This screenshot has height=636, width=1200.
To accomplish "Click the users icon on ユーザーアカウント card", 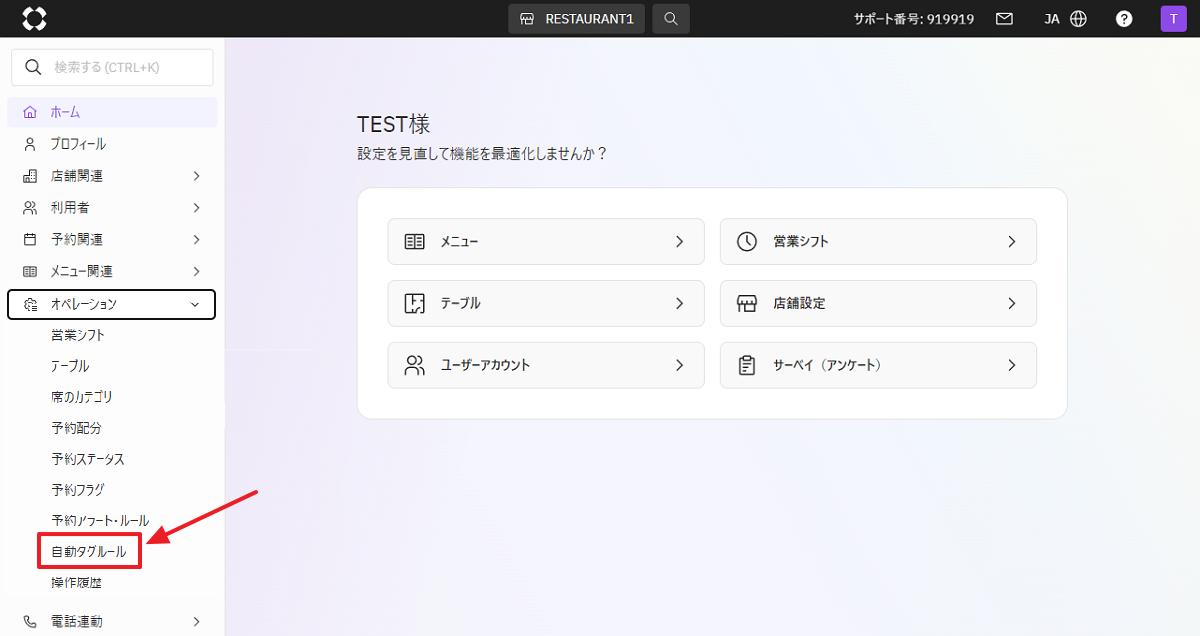I will pos(415,365).
